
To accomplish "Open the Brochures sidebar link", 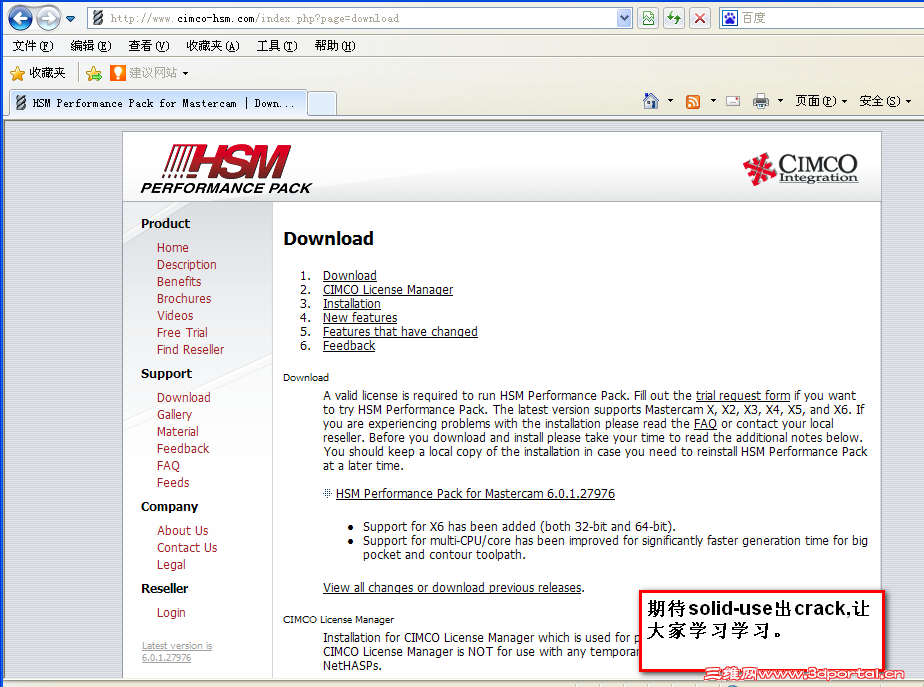I will tap(184, 299).
